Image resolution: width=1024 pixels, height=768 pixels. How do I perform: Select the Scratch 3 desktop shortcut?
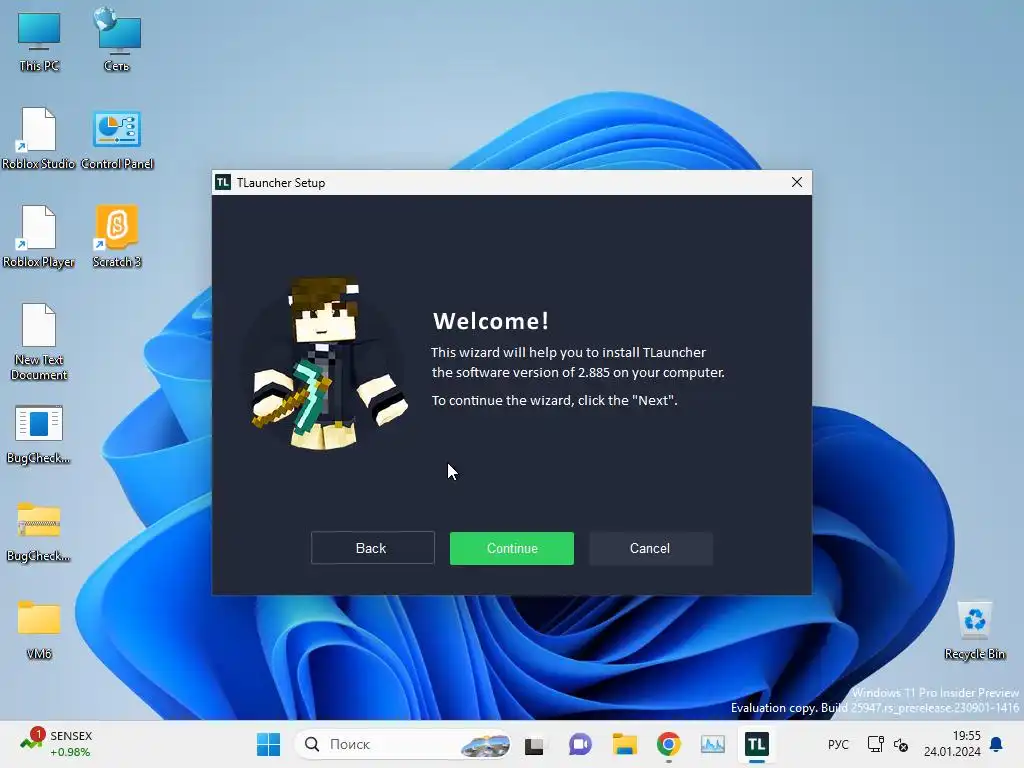pyautogui.click(x=117, y=236)
